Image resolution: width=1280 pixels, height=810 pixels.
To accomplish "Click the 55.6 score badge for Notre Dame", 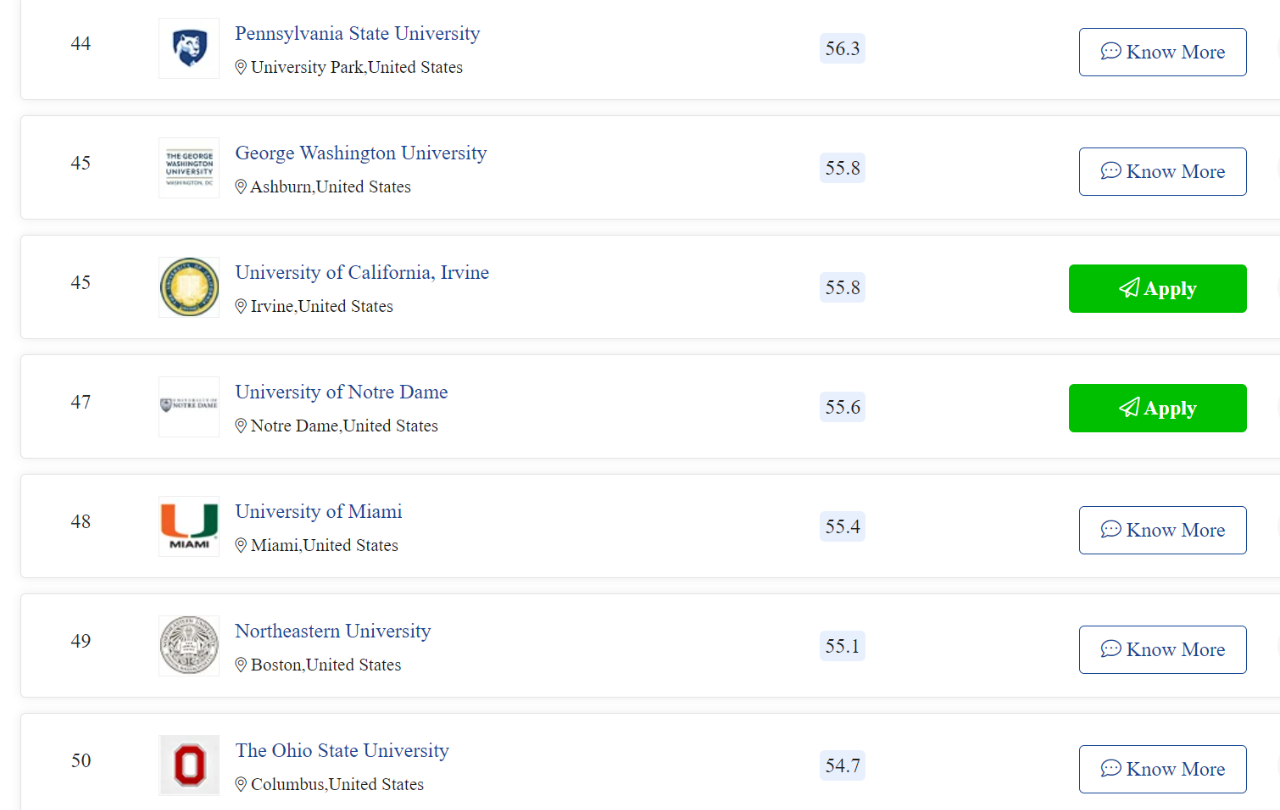I will 842,407.
